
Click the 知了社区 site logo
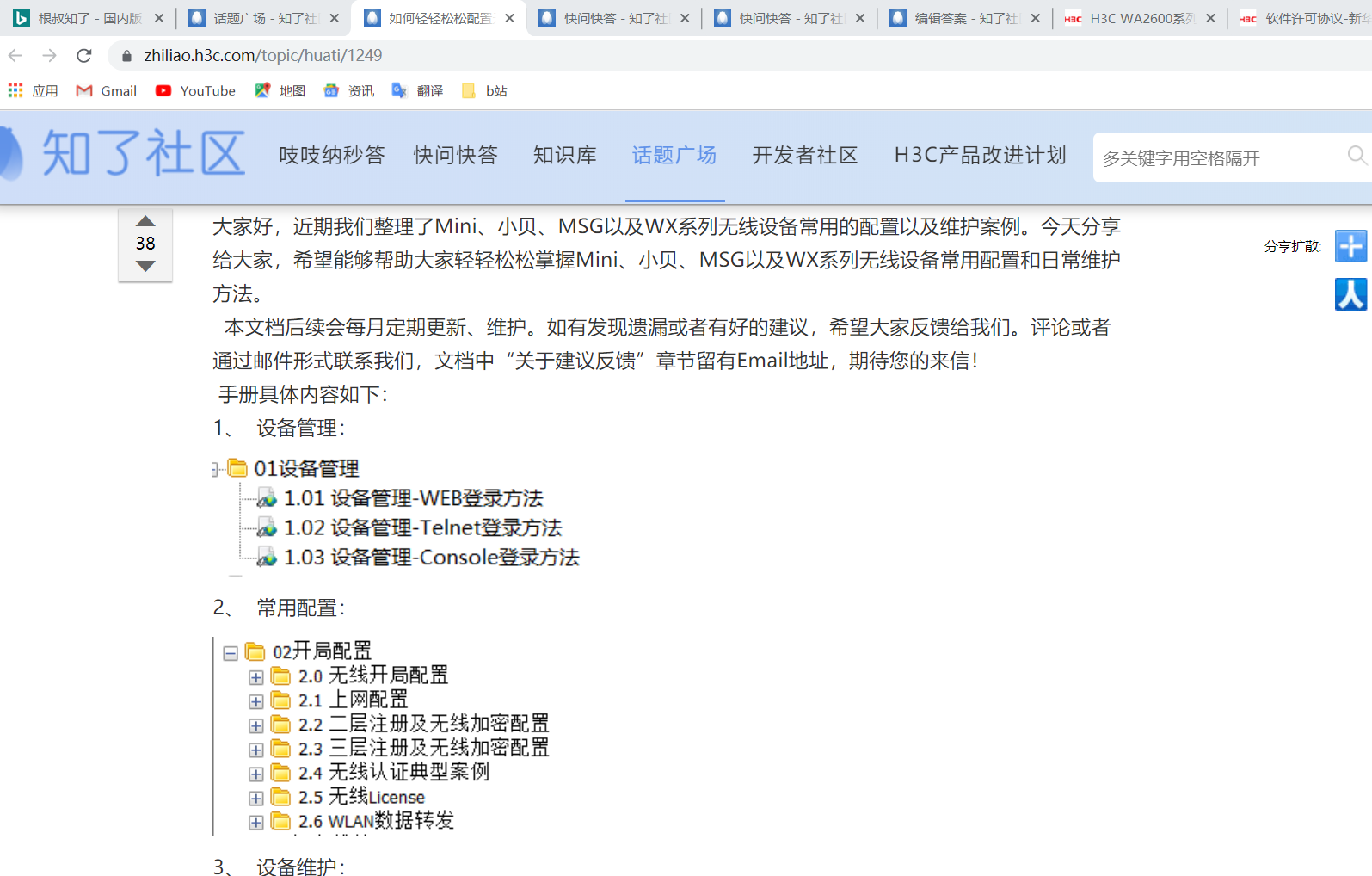pyautogui.click(x=122, y=155)
